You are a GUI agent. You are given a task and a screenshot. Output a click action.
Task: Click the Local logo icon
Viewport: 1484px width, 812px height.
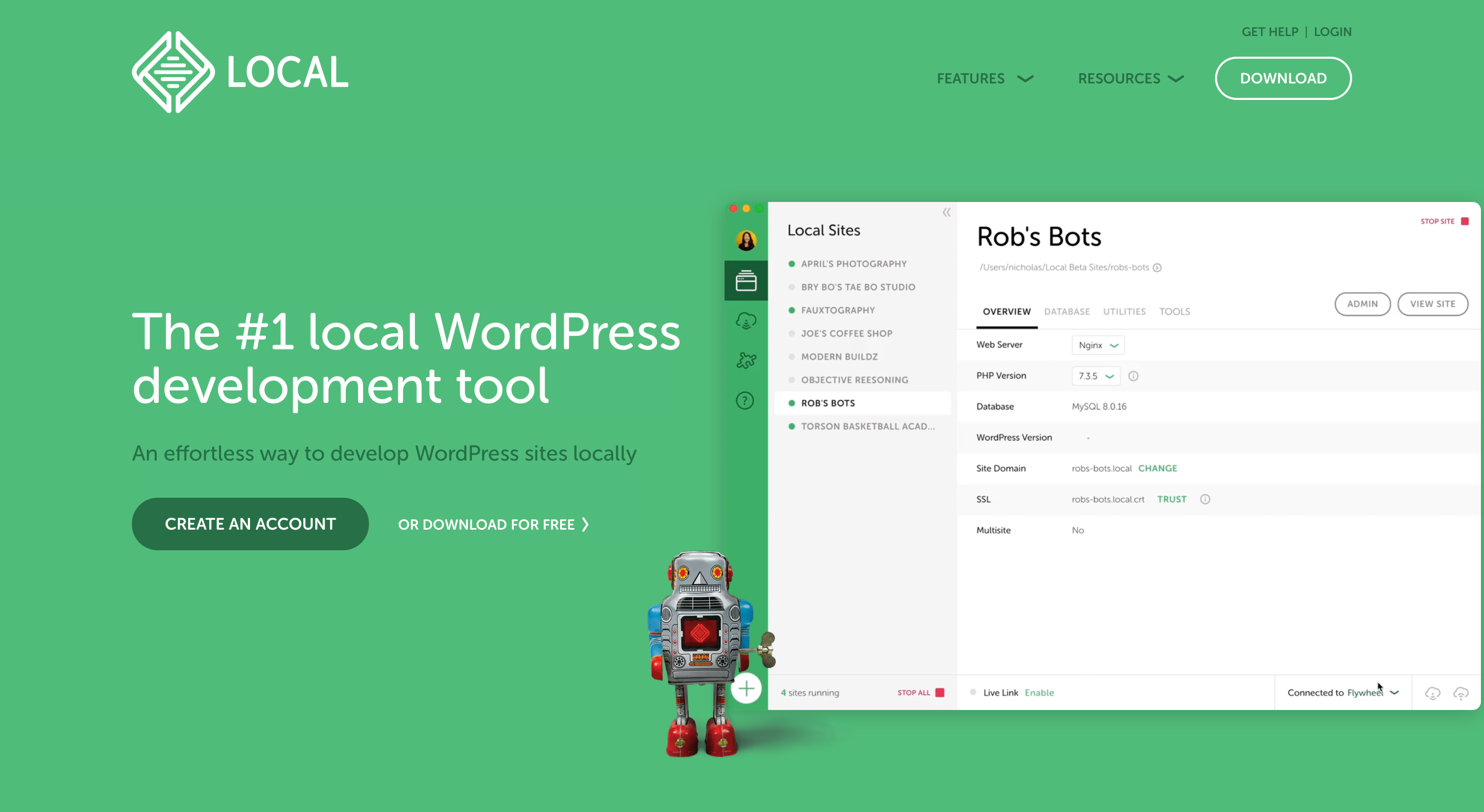point(173,72)
